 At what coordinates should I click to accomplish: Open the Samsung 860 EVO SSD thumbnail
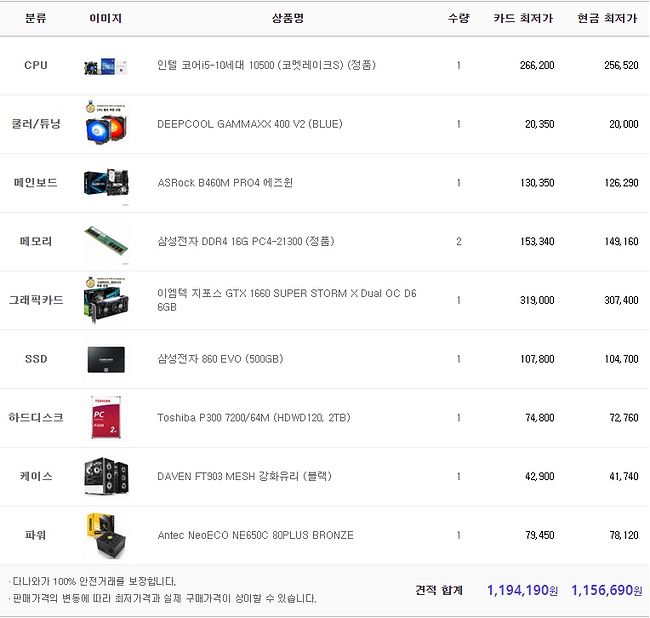(106, 359)
